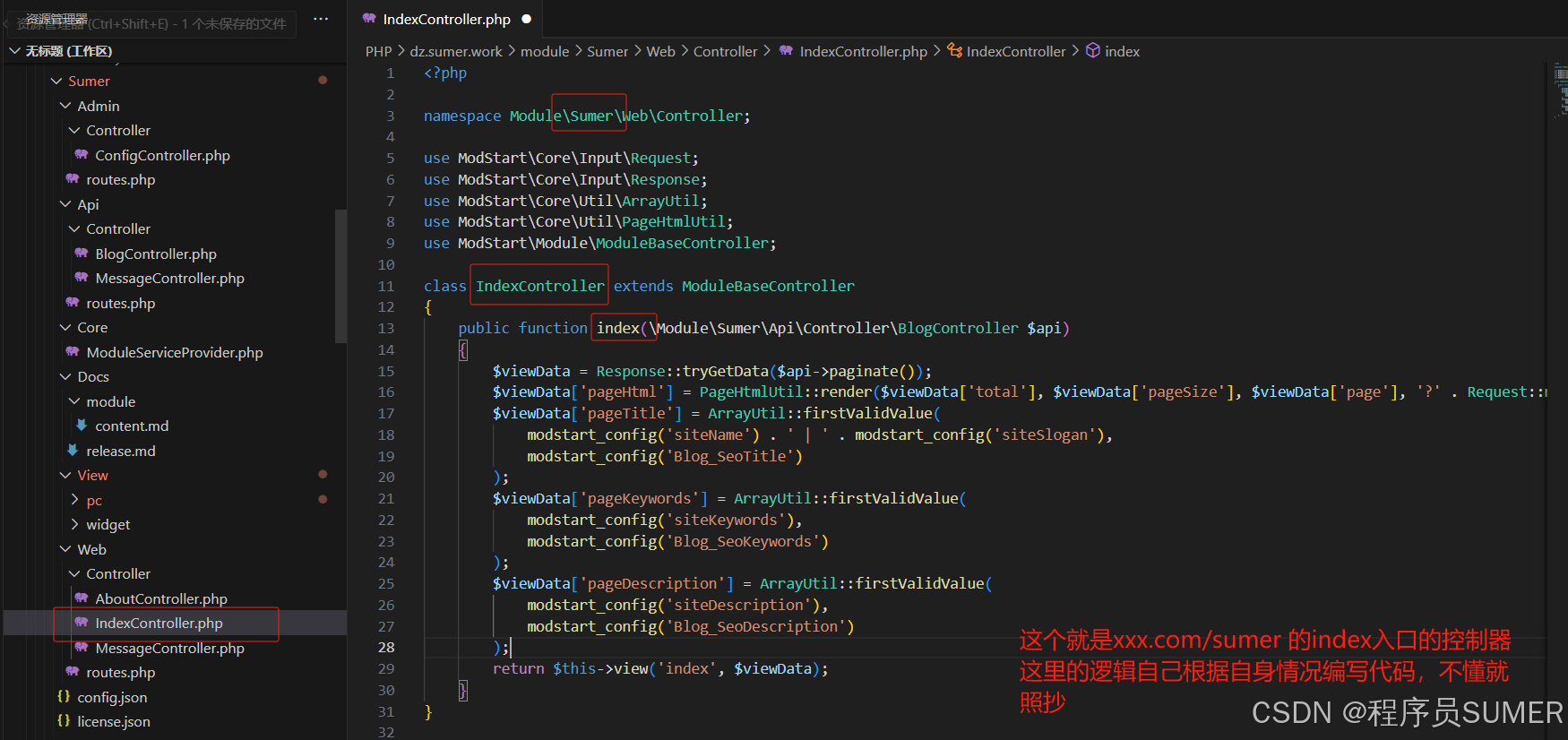Click breadcrumb segment module
Image resolution: width=1568 pixels, height=740 pixels.
pyautogui.click(x=545, y=51)
